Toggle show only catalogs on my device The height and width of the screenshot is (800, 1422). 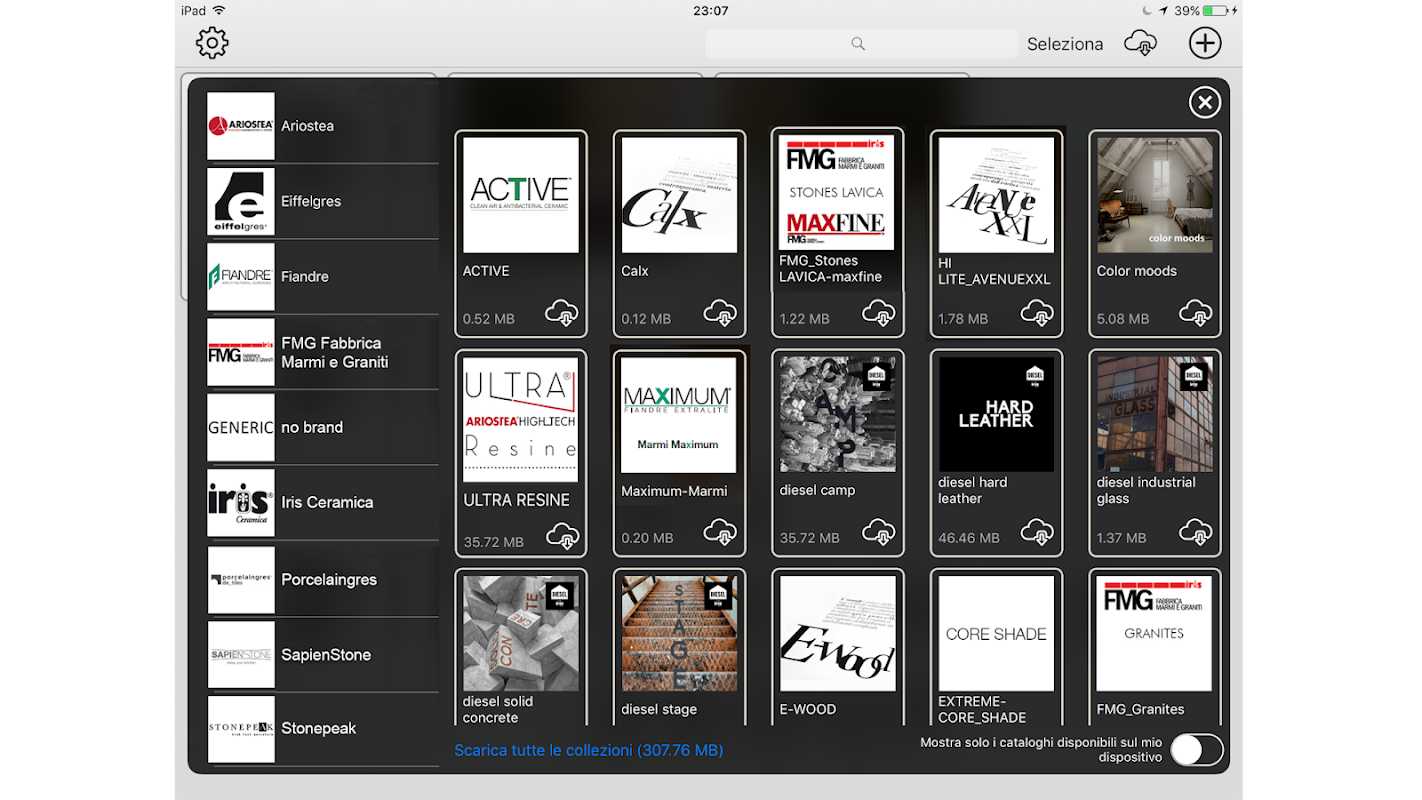(x=1197, y=750)
